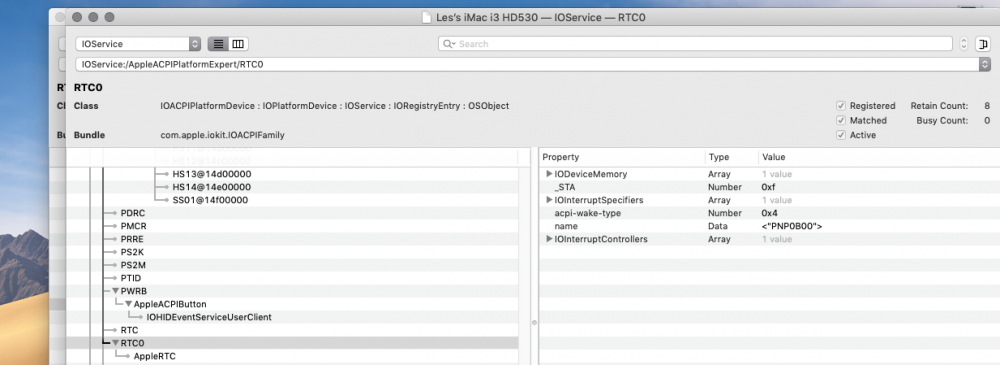Select PS2K in the device tree
The image size is (1000, 365).
point(132,252)
